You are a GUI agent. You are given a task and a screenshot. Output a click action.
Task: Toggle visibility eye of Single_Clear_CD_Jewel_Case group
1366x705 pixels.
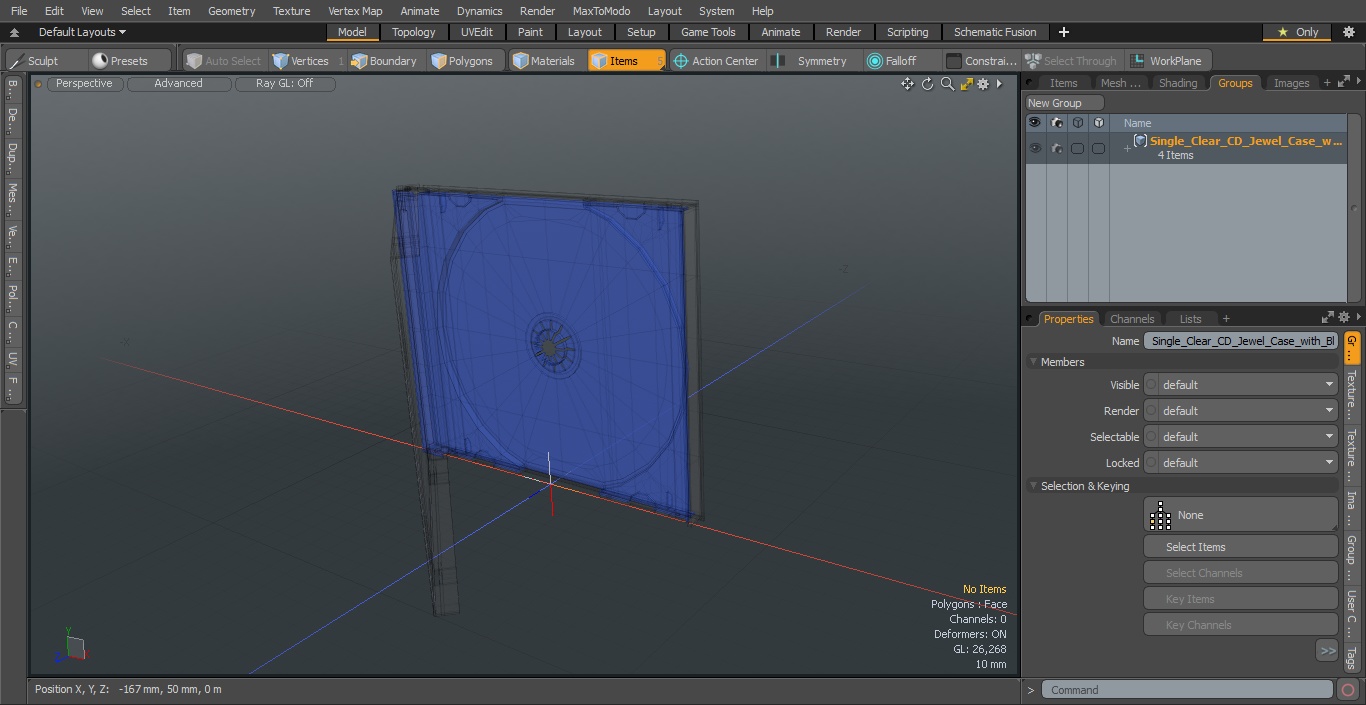click(x=1035, y=148)
